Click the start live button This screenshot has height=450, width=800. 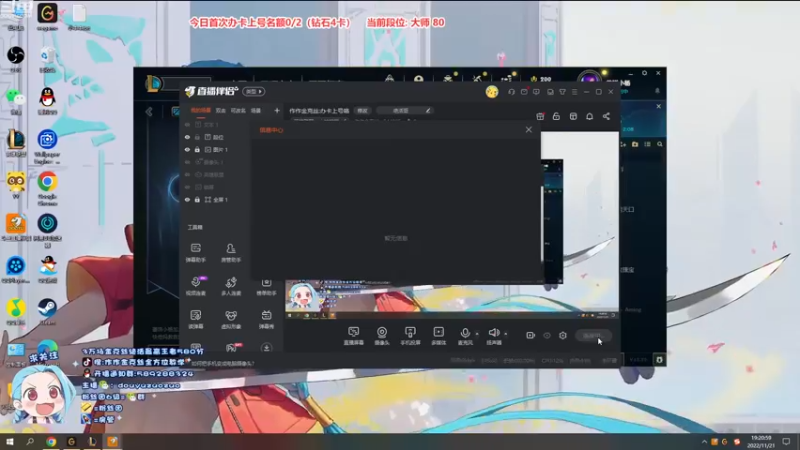[x=593, y=336]
